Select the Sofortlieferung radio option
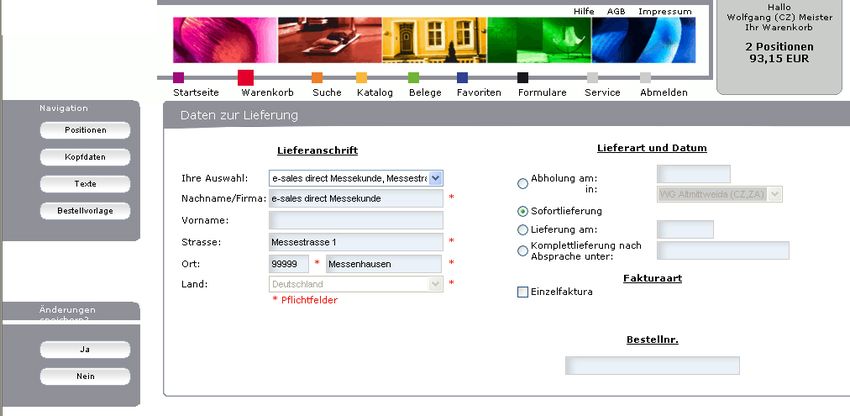The height and width of the screenshot is (416, 850). [523, 212]
